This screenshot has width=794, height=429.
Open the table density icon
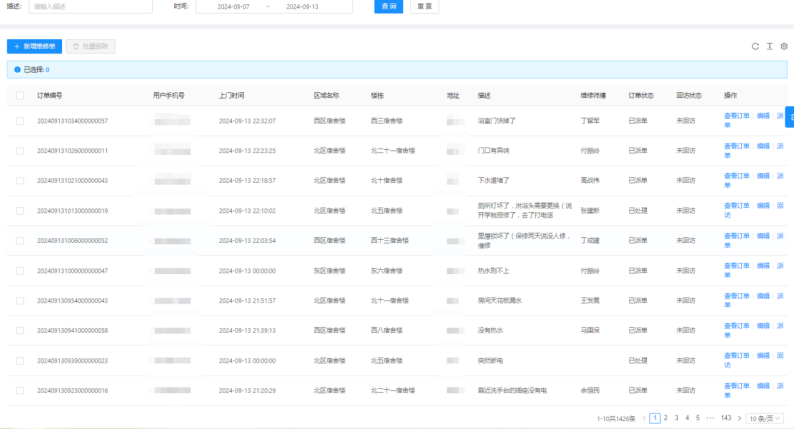coord(770,47)
